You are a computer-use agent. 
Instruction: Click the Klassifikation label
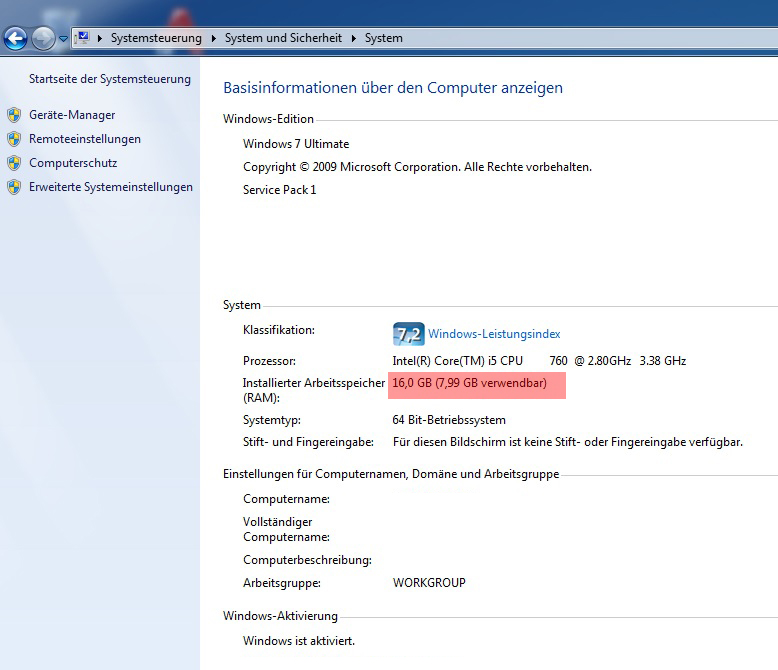pos(279,330)
